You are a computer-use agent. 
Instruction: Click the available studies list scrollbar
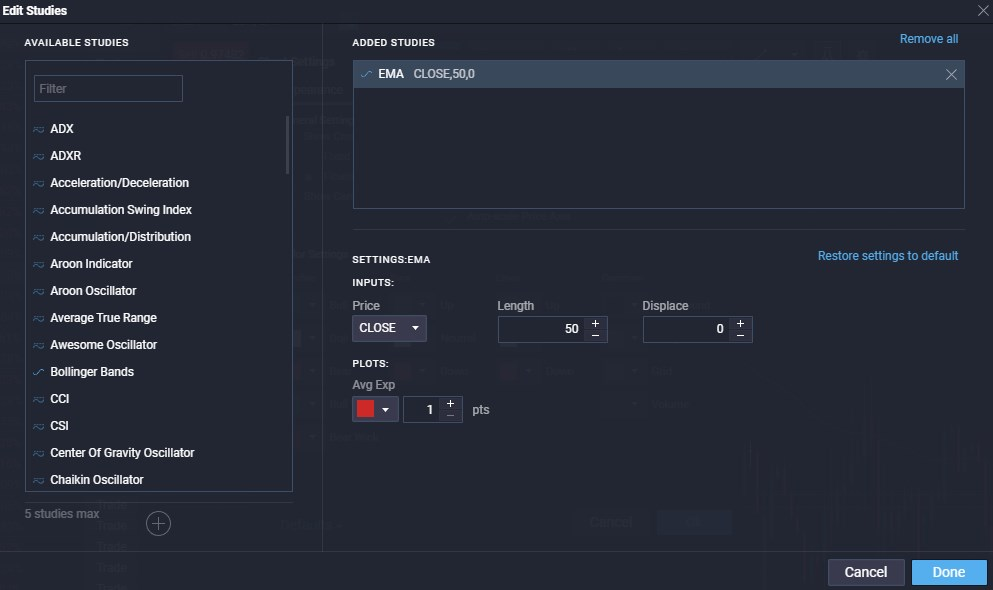click(x=288, y=145)
